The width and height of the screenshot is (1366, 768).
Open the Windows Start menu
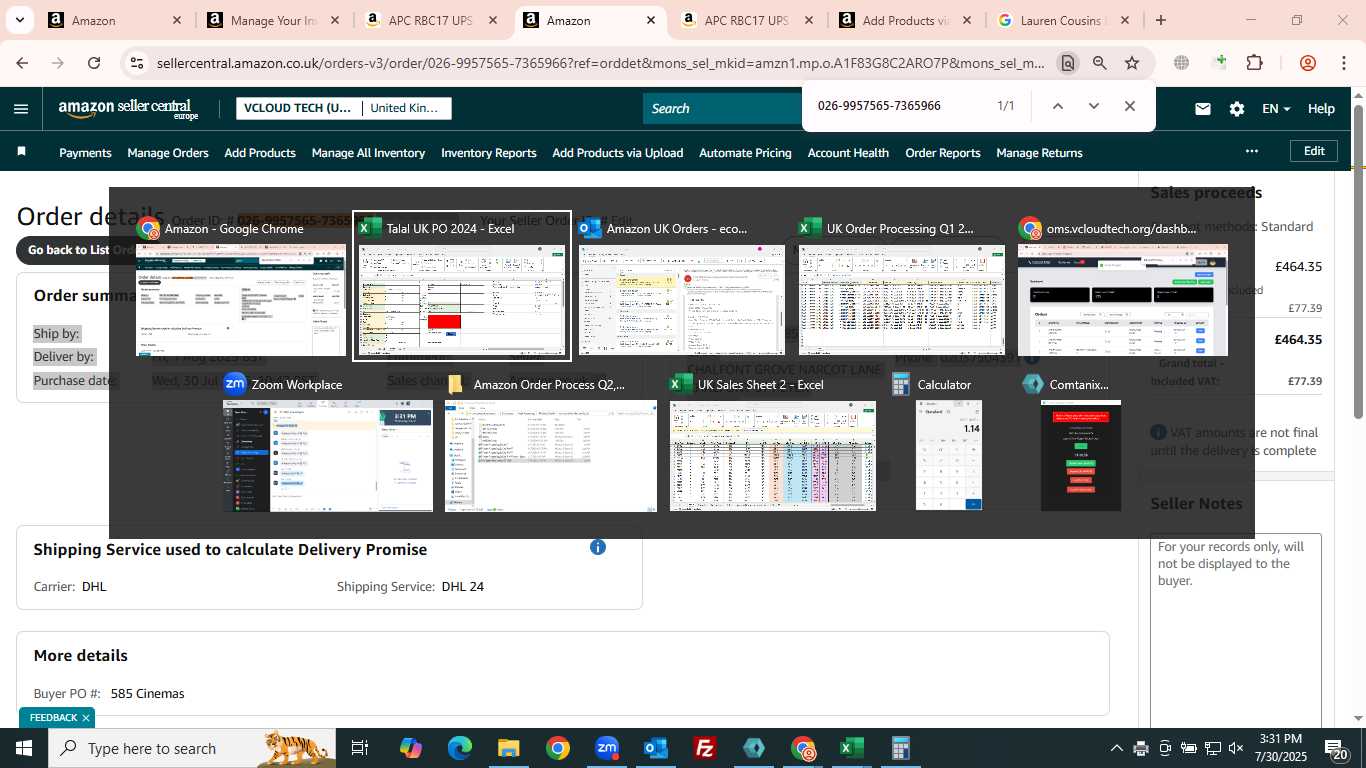pos(23,748)
